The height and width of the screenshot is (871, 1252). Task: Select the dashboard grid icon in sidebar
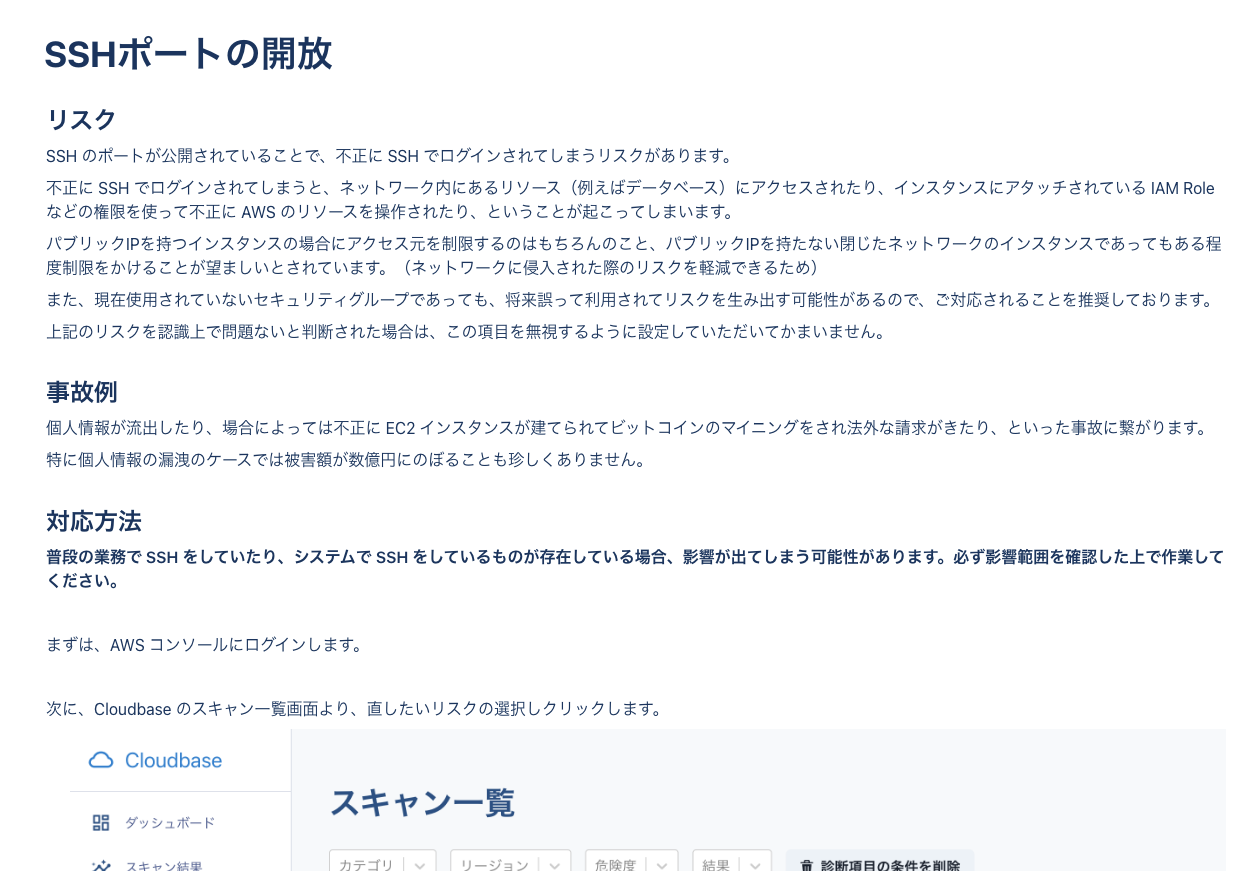tap(100, 822)
